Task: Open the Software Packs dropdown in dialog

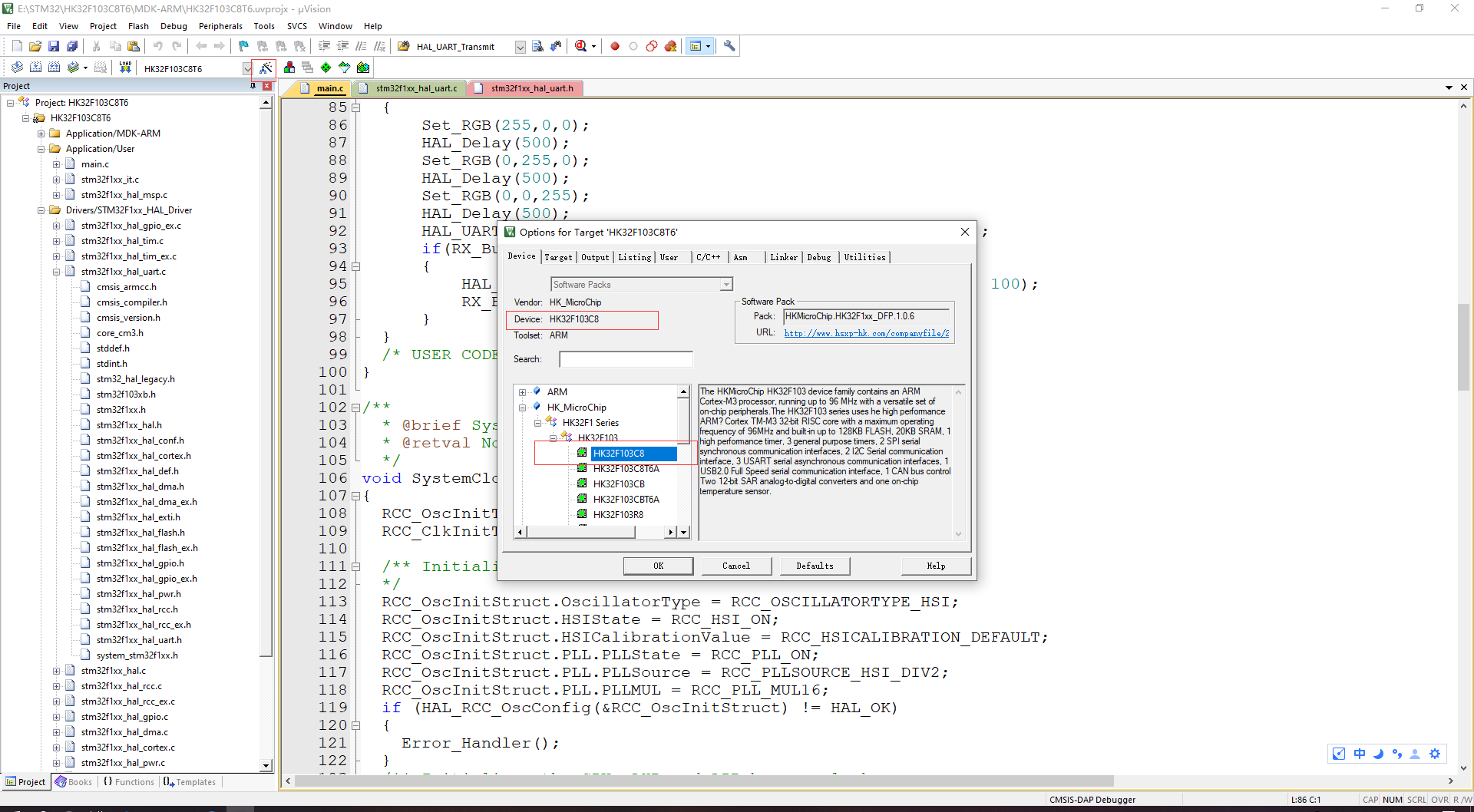Action: (725, 285)
